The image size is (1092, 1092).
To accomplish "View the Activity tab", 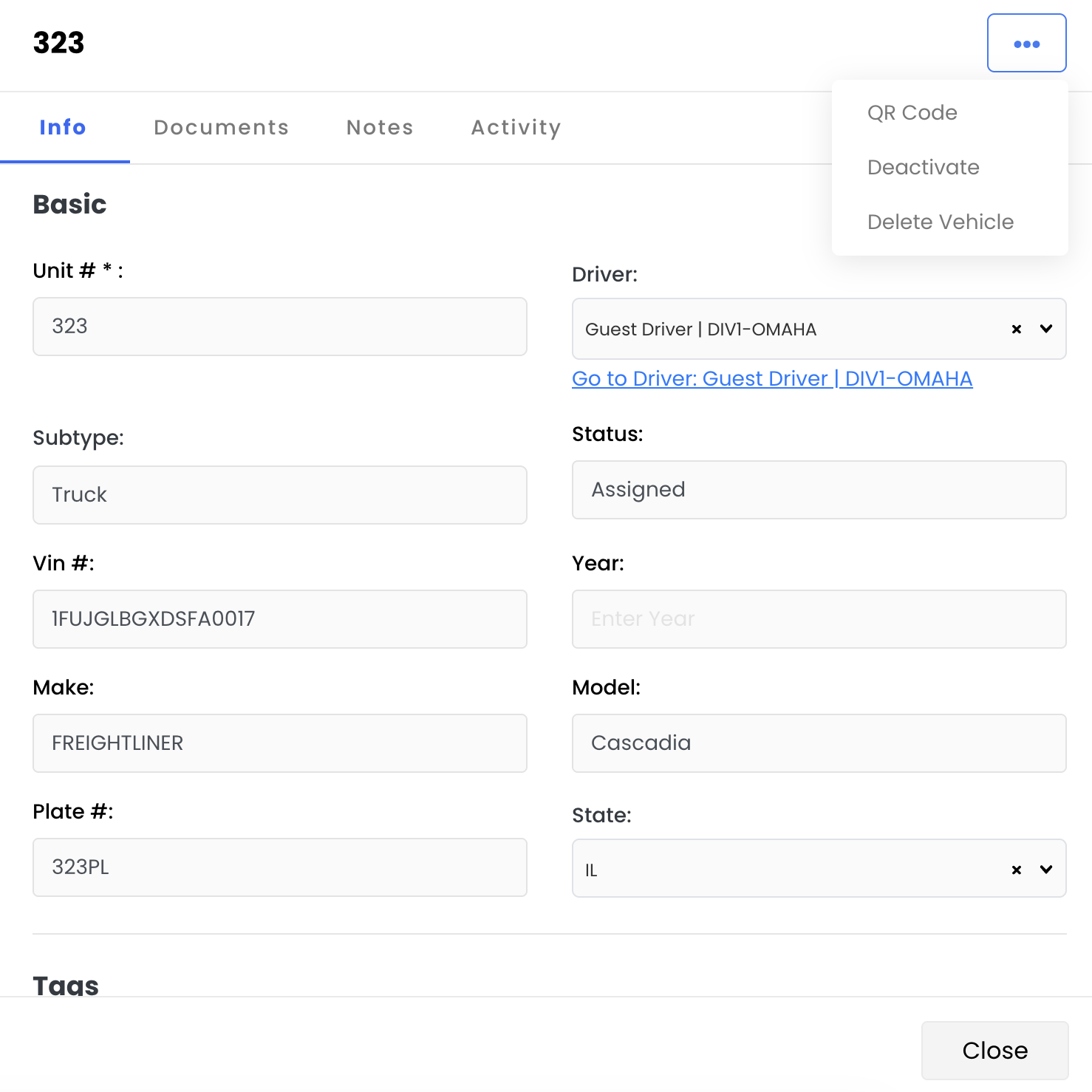I will click(x=516, y=128).
